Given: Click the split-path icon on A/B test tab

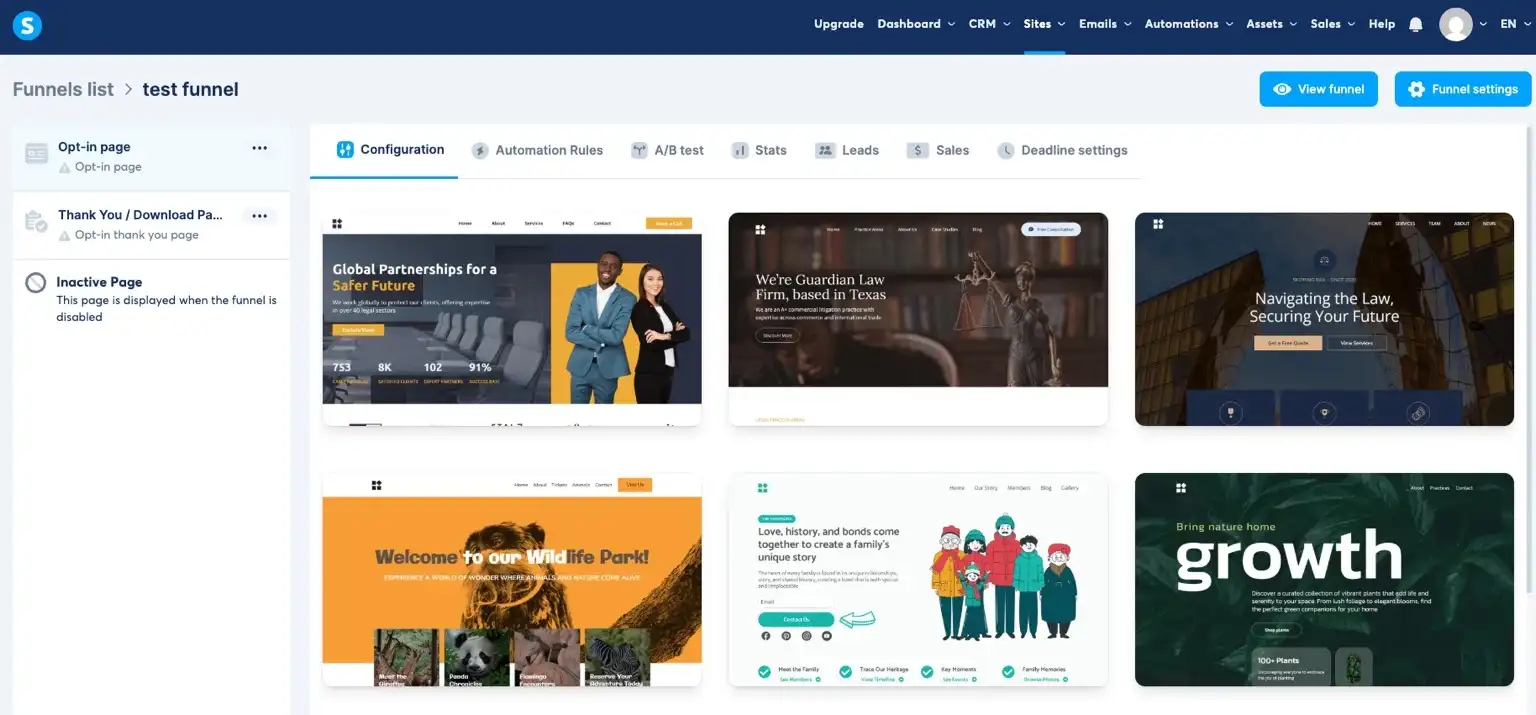Looking at the screenshot, I should [639, 150].
